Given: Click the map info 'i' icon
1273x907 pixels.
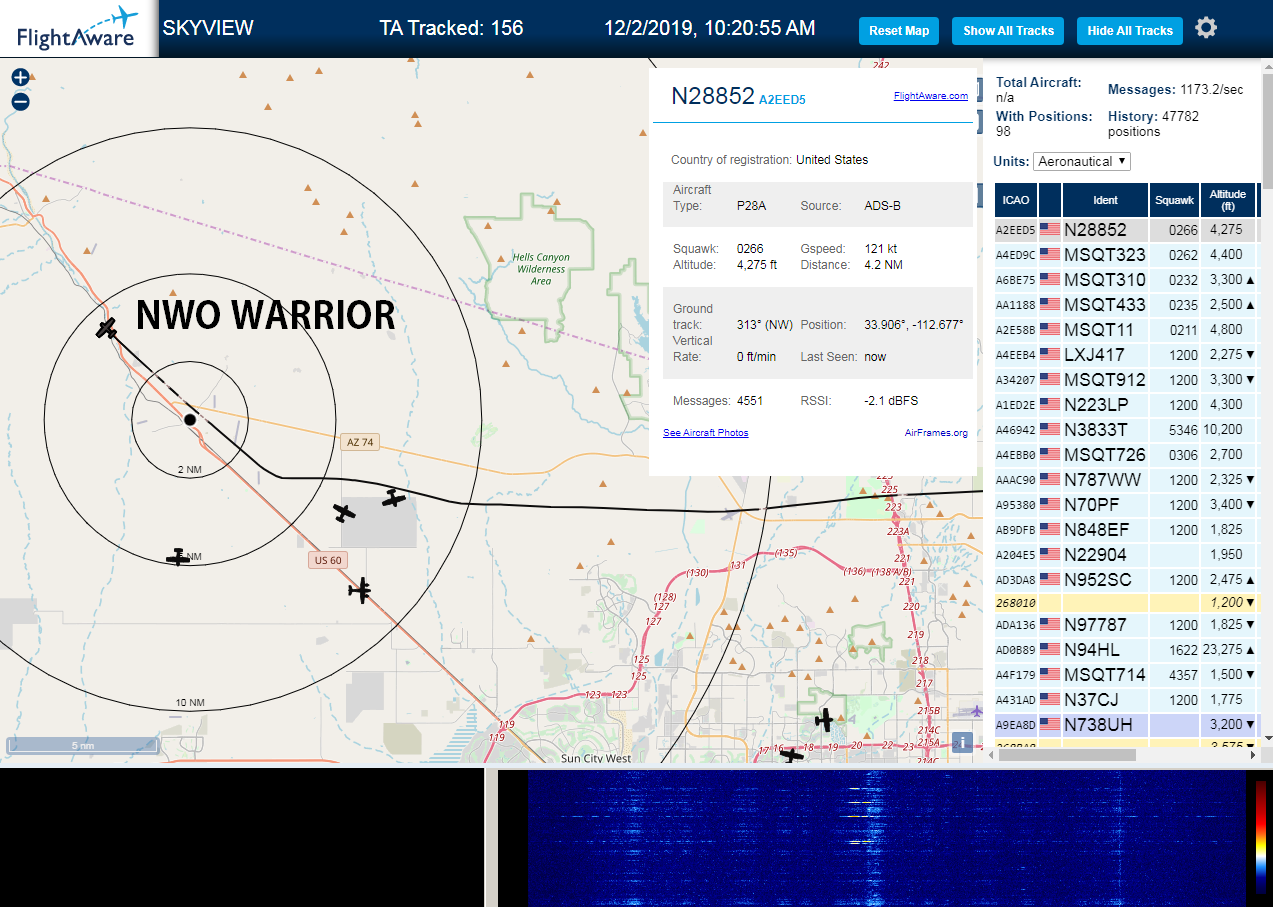Looking at the screenshot, I should pyautogui.click(x=962, y=742).
